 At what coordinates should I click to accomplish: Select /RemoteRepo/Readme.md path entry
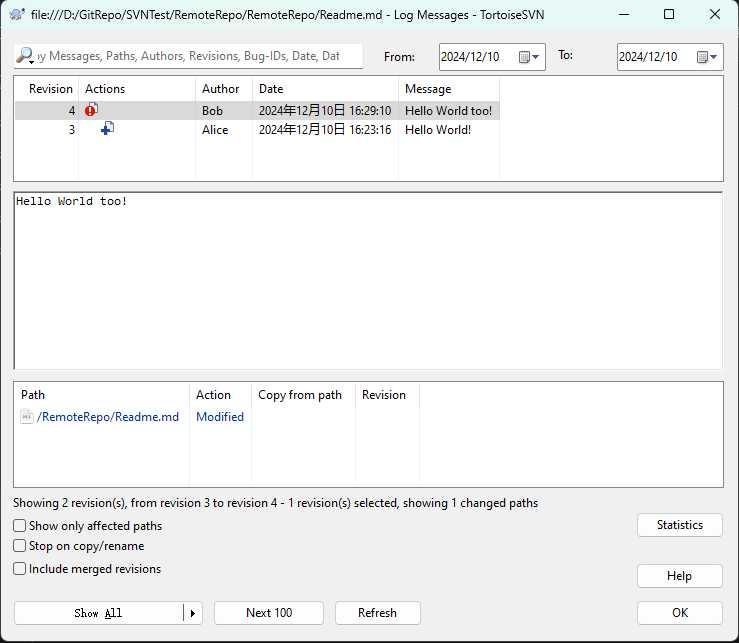coord(108,417)
